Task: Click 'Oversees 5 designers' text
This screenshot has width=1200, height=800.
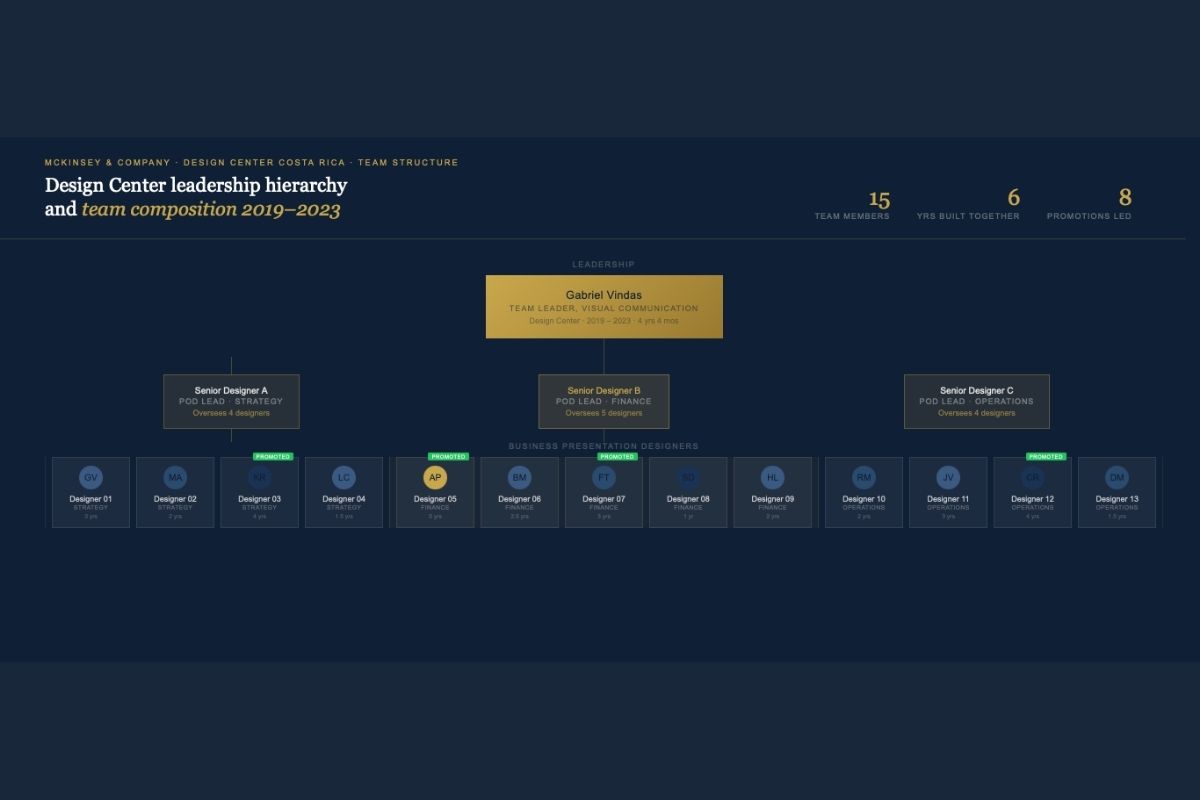Action: tap(604, 413)
